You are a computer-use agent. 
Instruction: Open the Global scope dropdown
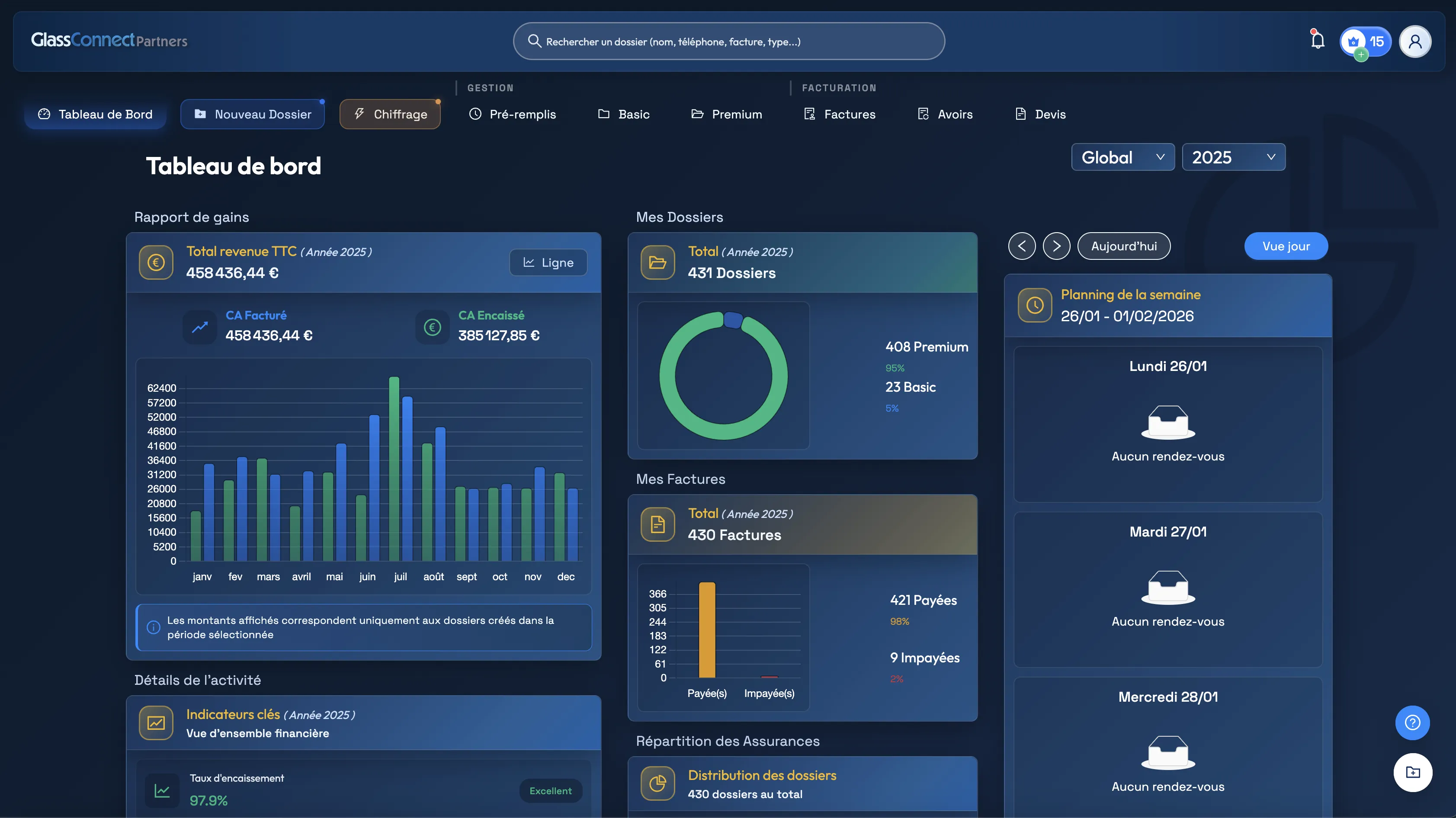(1122, 157)
